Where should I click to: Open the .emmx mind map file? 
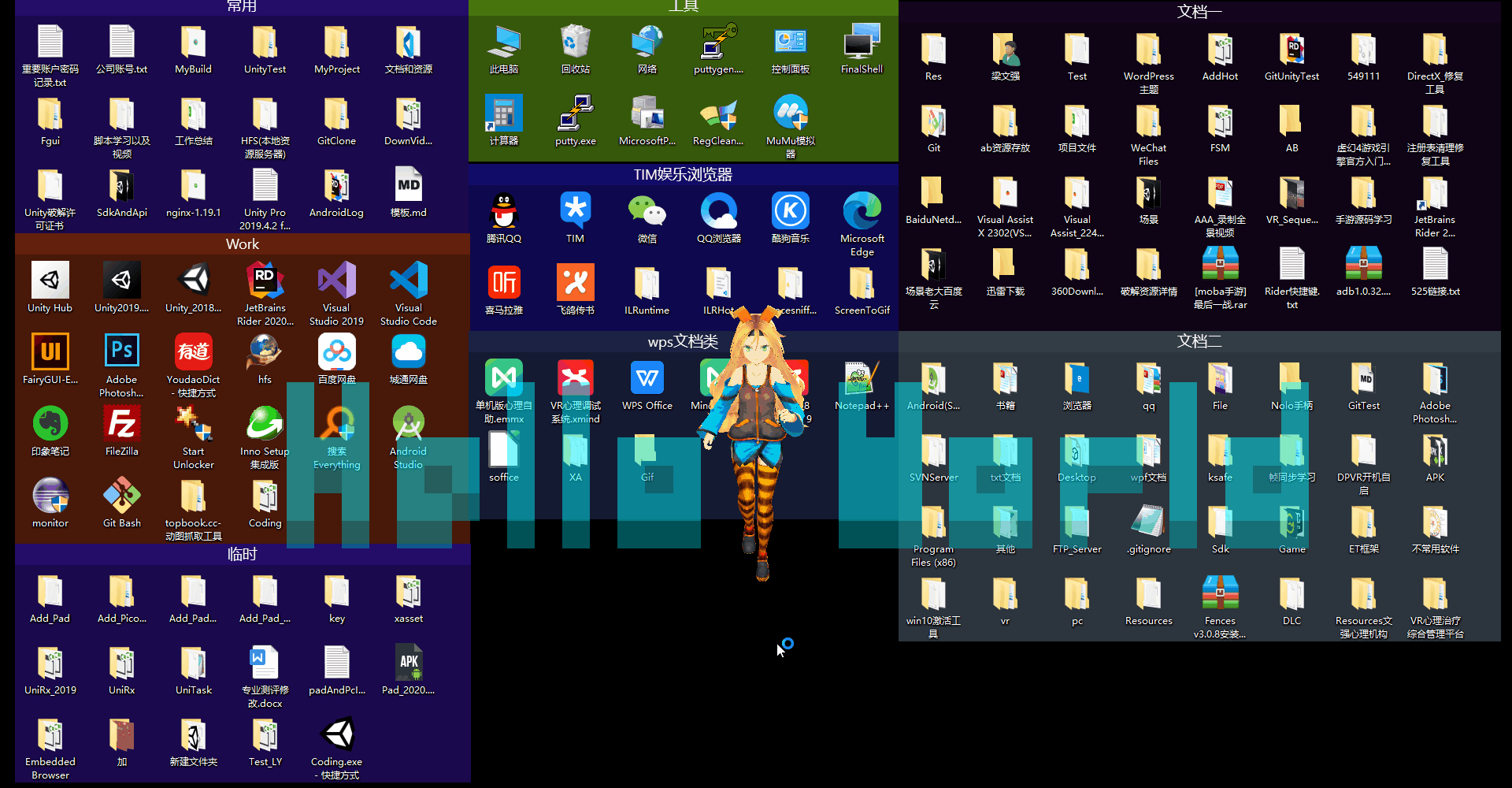[504, 392]
